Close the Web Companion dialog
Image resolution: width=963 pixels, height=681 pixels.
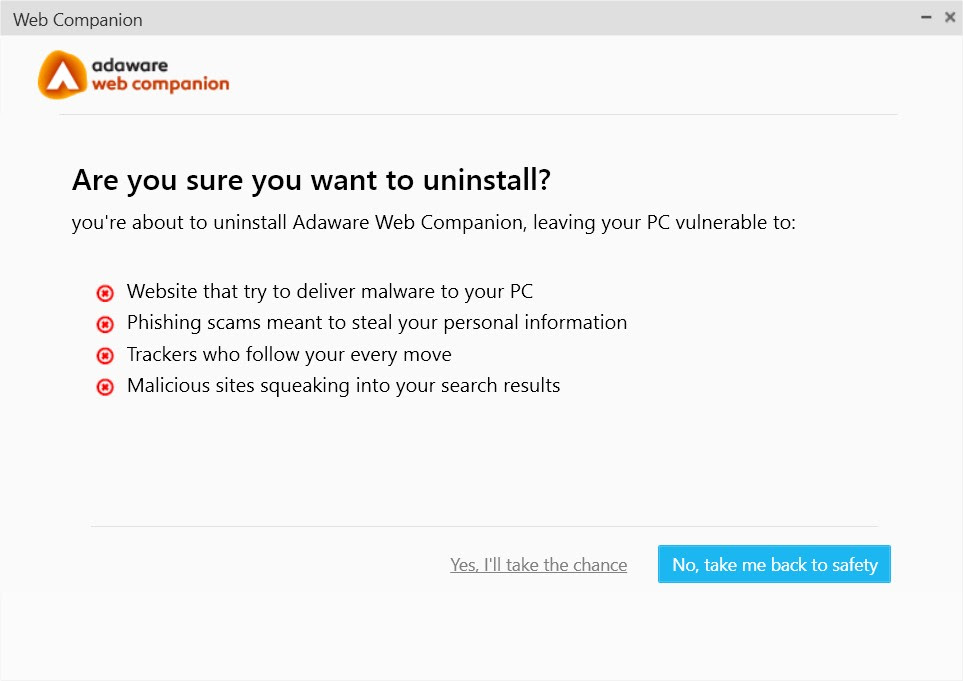pos(949,18)
